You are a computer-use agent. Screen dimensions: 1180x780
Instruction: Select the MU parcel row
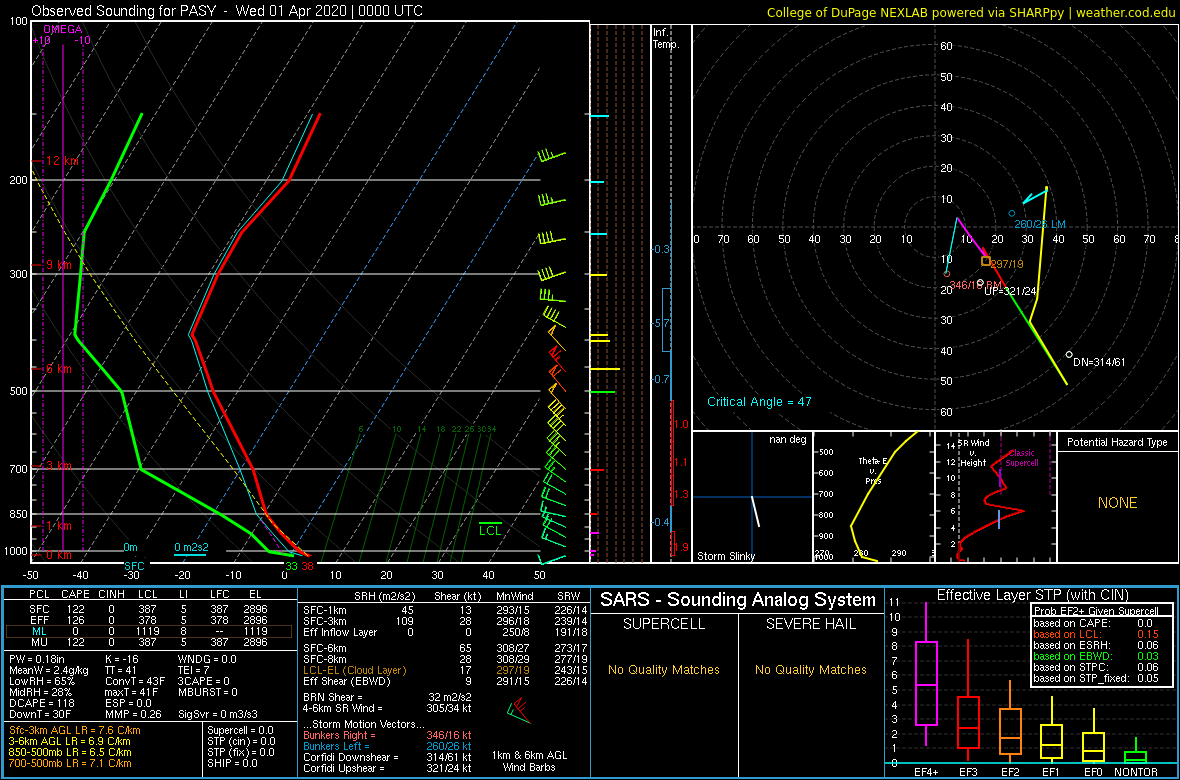[x=148, y=642]
